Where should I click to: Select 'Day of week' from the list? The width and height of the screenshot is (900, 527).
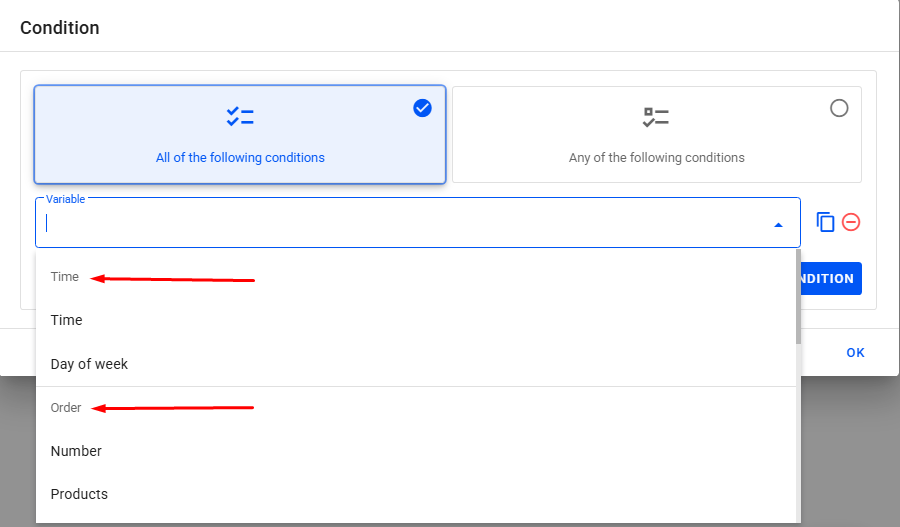click(89, 364)
